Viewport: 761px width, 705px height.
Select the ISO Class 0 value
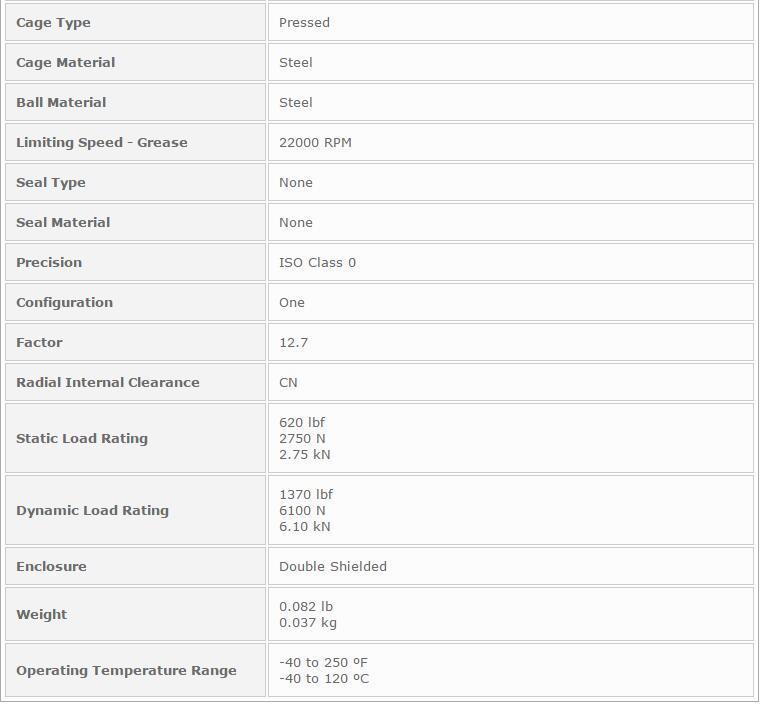(317, 262)
